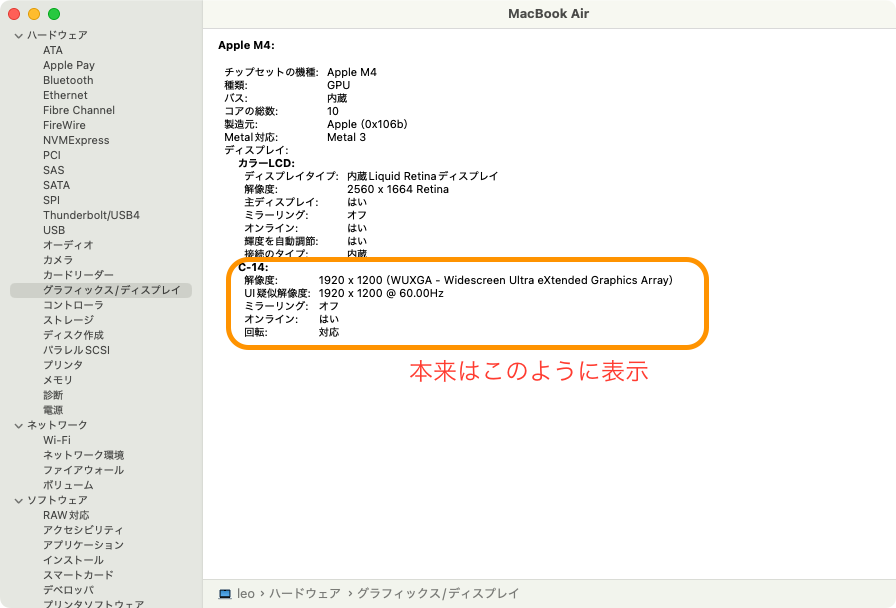Select グラフィックス/ディスプレイ in sidebar
Screen dimensions: 896x608
[x=111, y=290]
